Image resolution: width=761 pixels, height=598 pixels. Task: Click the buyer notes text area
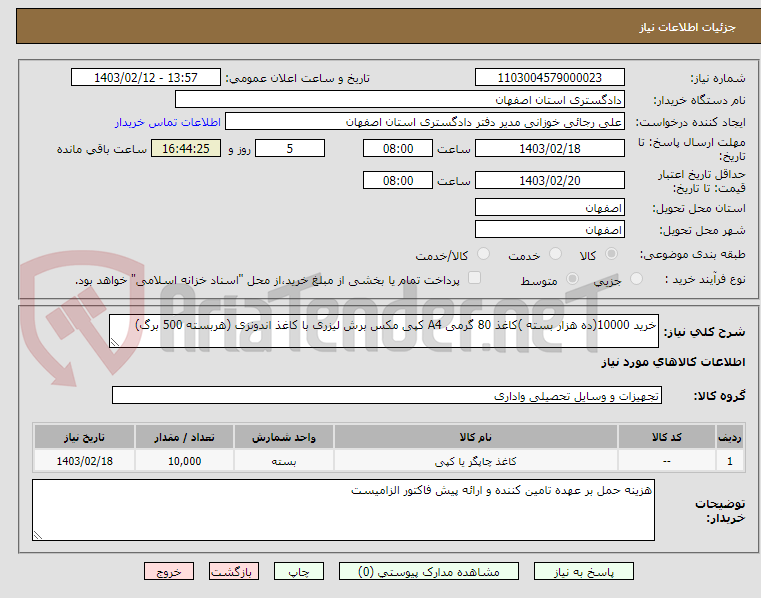[x=344, y=510]
